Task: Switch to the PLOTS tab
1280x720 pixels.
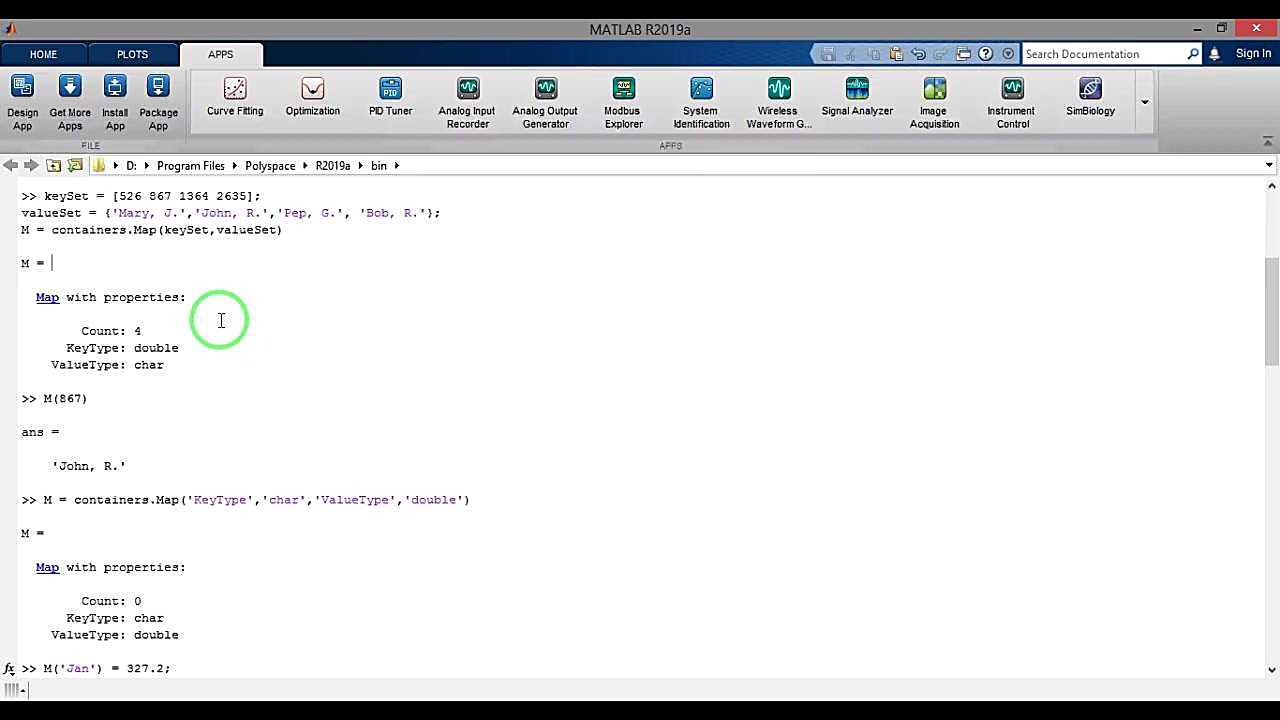Action: pyautogui.click(x=132, y=54)
